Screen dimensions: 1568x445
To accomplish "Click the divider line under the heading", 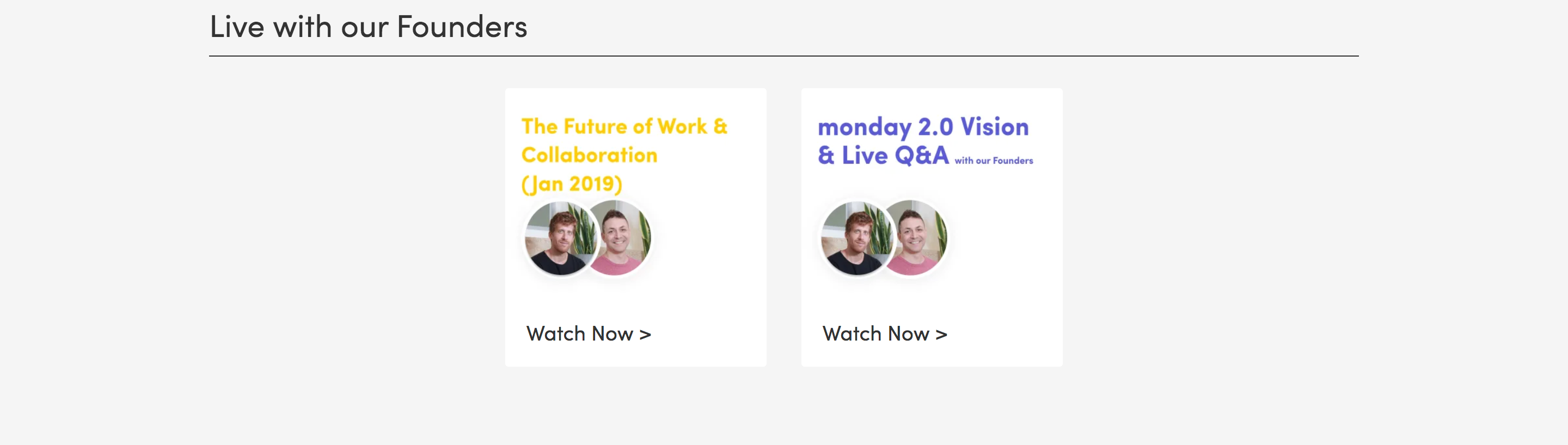I will [x=783, y=56].
